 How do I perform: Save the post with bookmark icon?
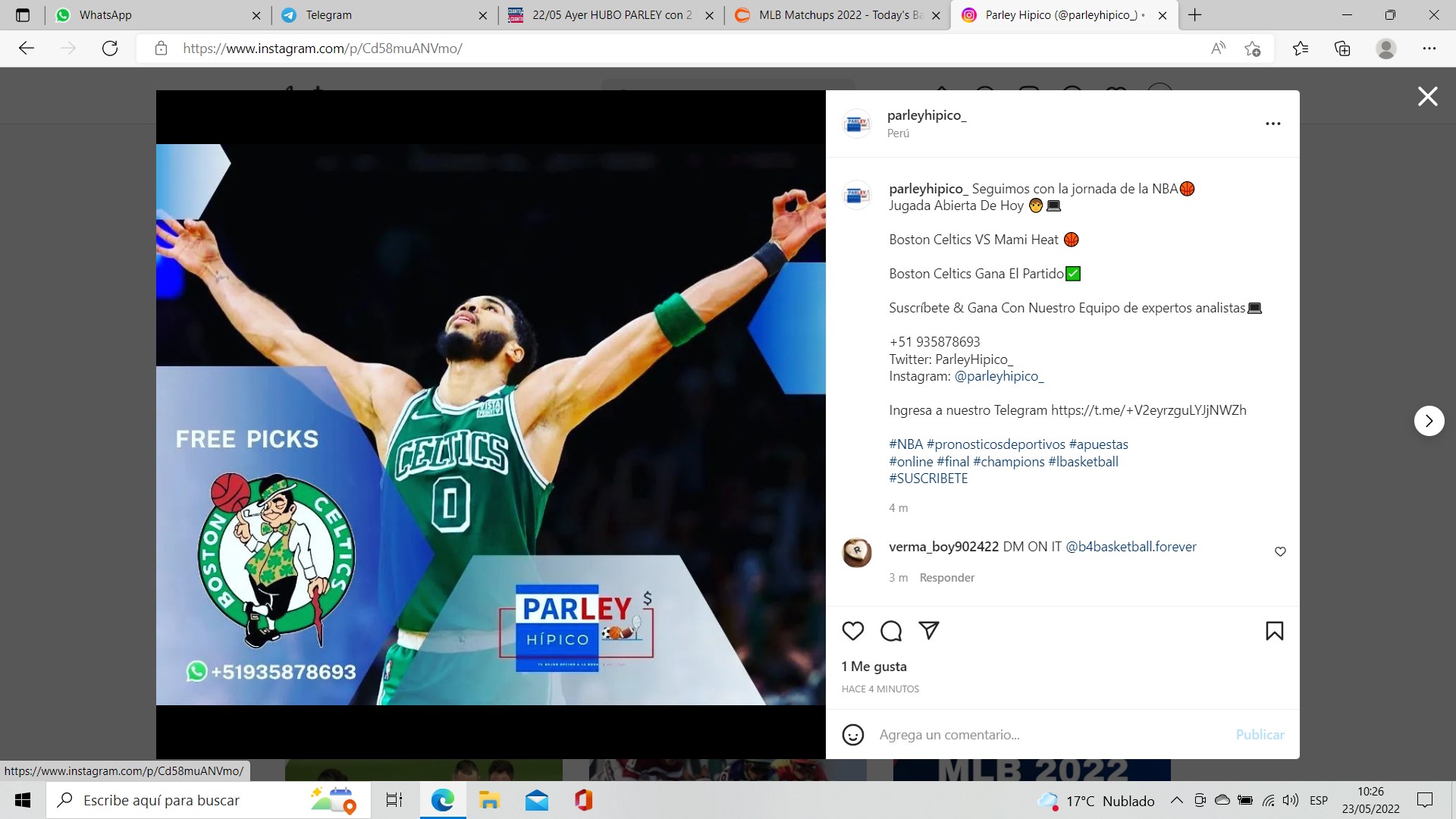point(1275,631)
